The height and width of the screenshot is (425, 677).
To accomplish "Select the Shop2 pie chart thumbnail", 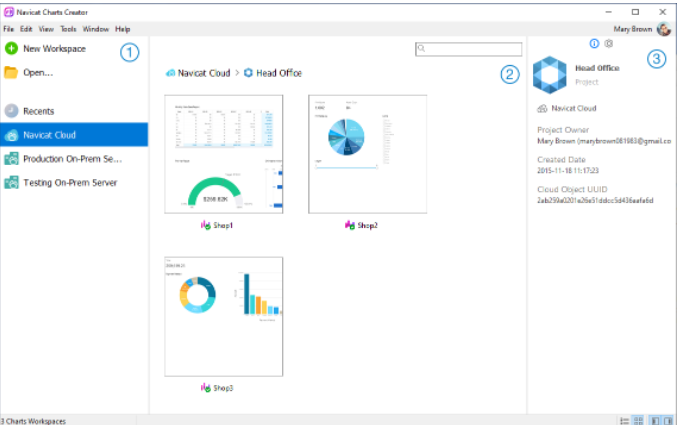I will pos(367,154).
